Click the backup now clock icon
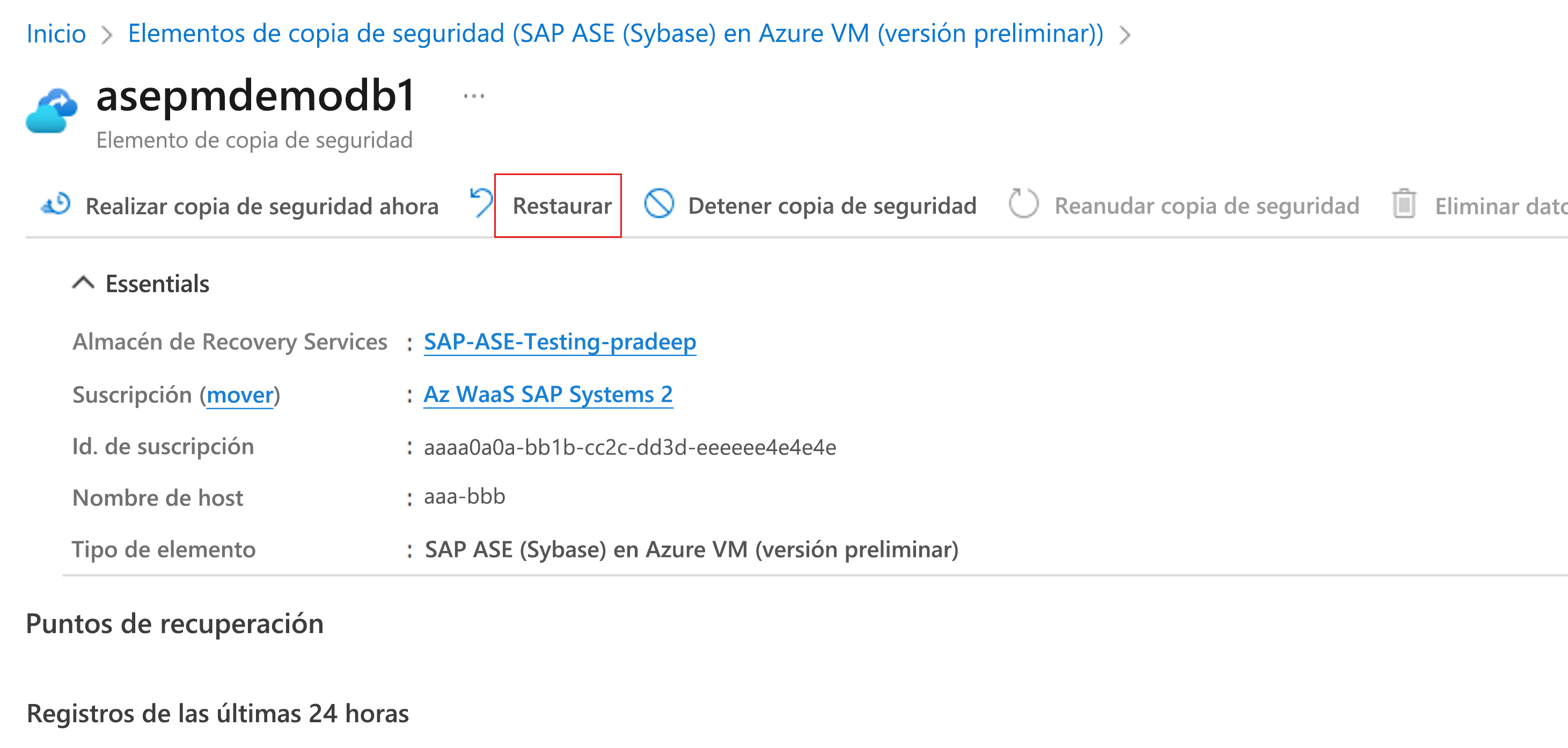Screen dimensions: 1568x748 56,205
